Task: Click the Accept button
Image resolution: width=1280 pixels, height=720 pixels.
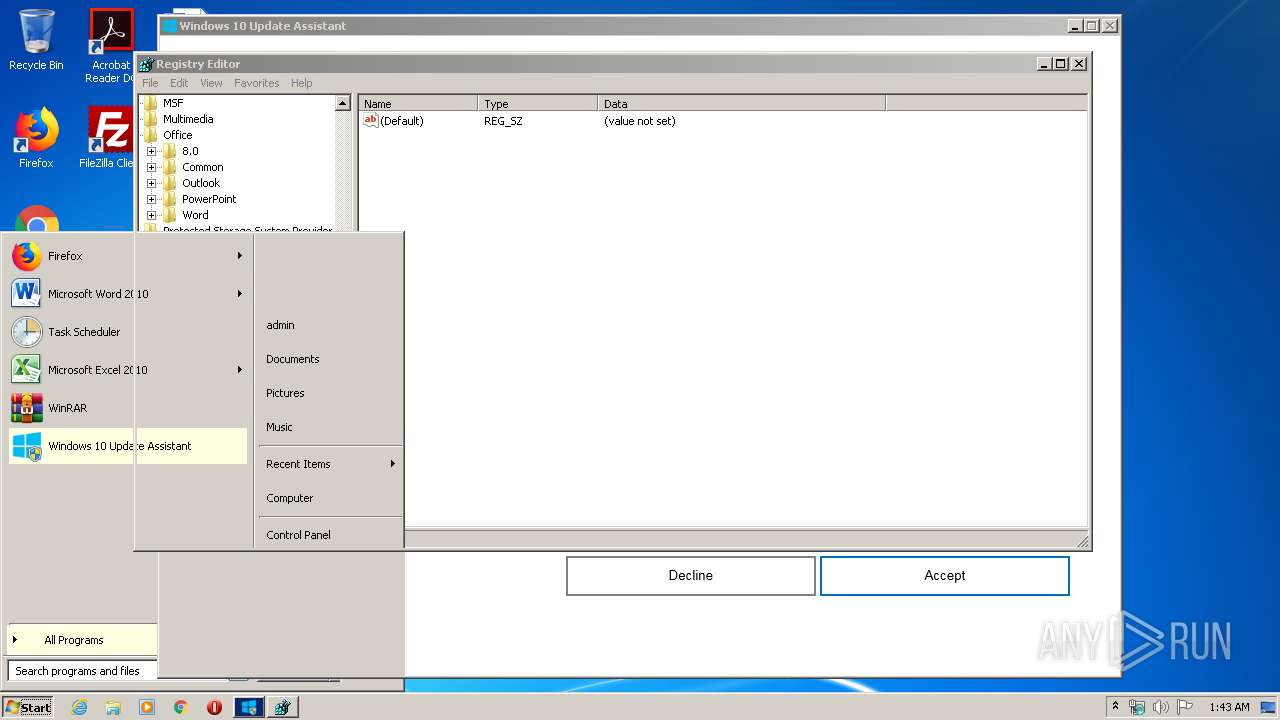Action: click(x=945, y=576)
